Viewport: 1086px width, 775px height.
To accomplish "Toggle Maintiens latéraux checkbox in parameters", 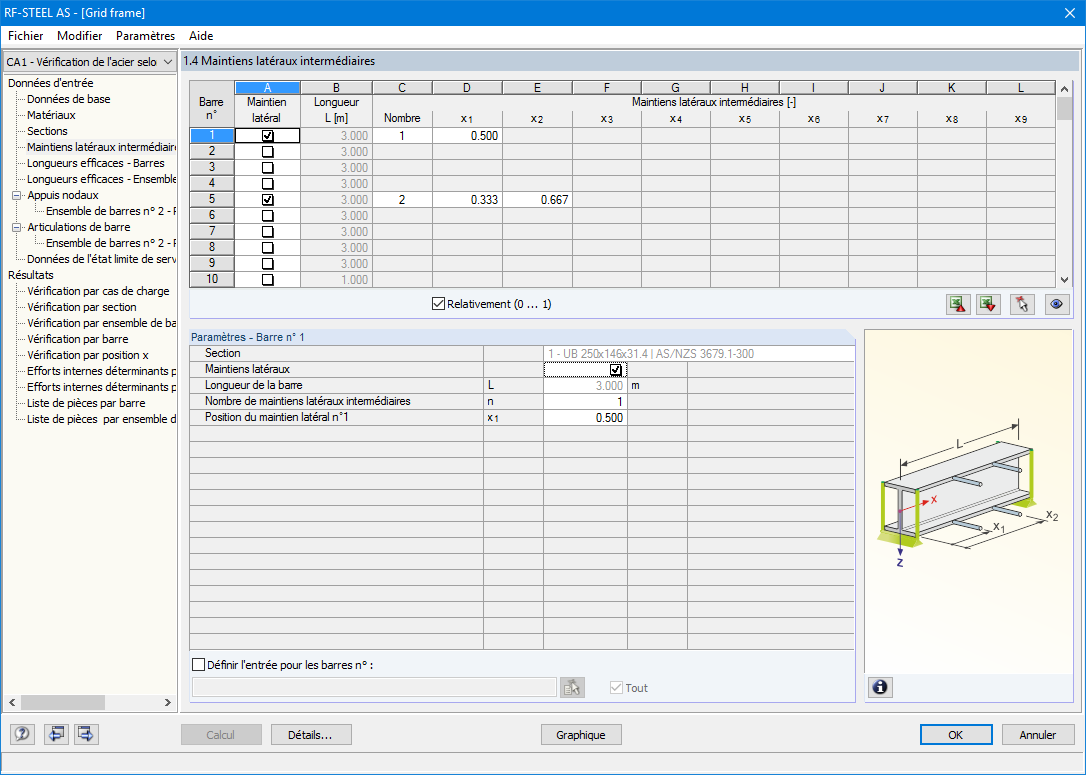I will click(616, 370).
